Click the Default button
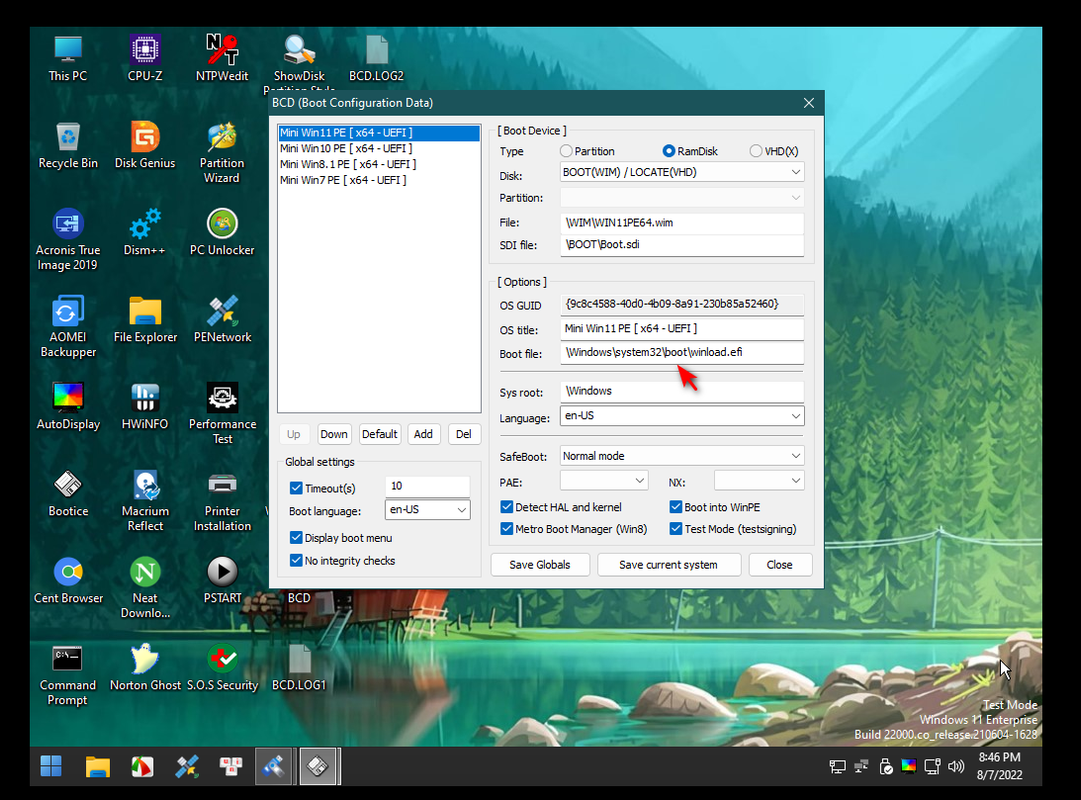The image size is (1081, 800). (379, 434)
